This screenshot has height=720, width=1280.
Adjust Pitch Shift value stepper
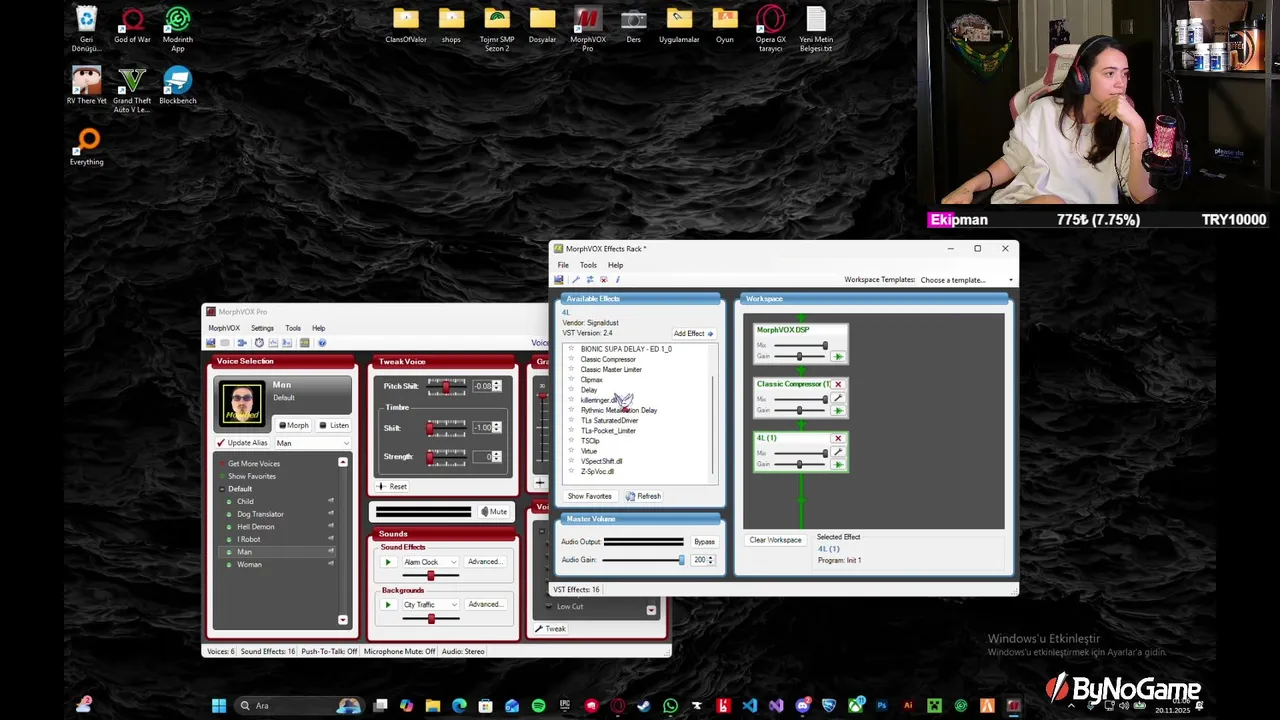click(496, 386)
